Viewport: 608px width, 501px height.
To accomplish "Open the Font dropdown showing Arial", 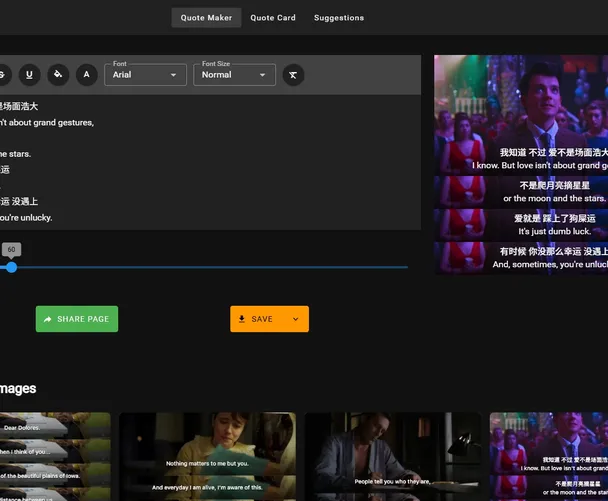I will tap(145, 74).
